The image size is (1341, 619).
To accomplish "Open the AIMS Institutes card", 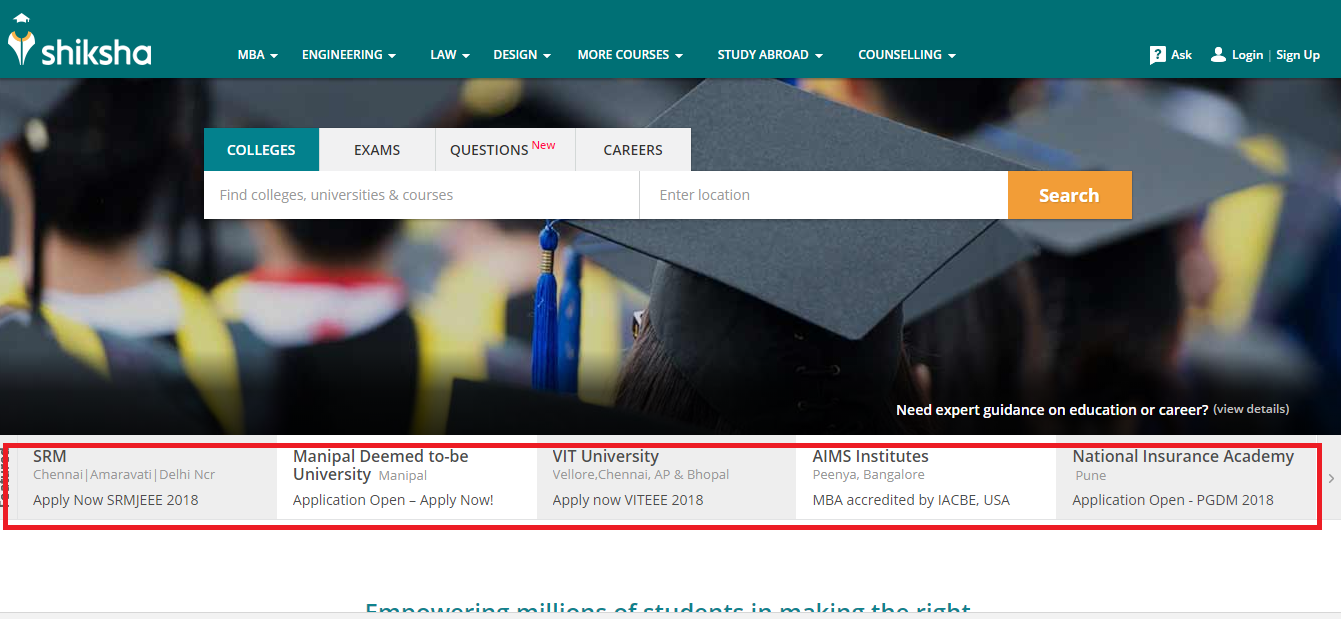I will [x=926, y=477].
